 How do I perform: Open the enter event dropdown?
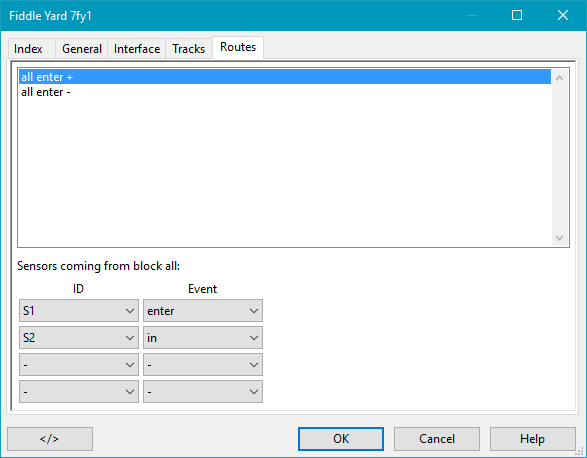[x=203, y=310]
